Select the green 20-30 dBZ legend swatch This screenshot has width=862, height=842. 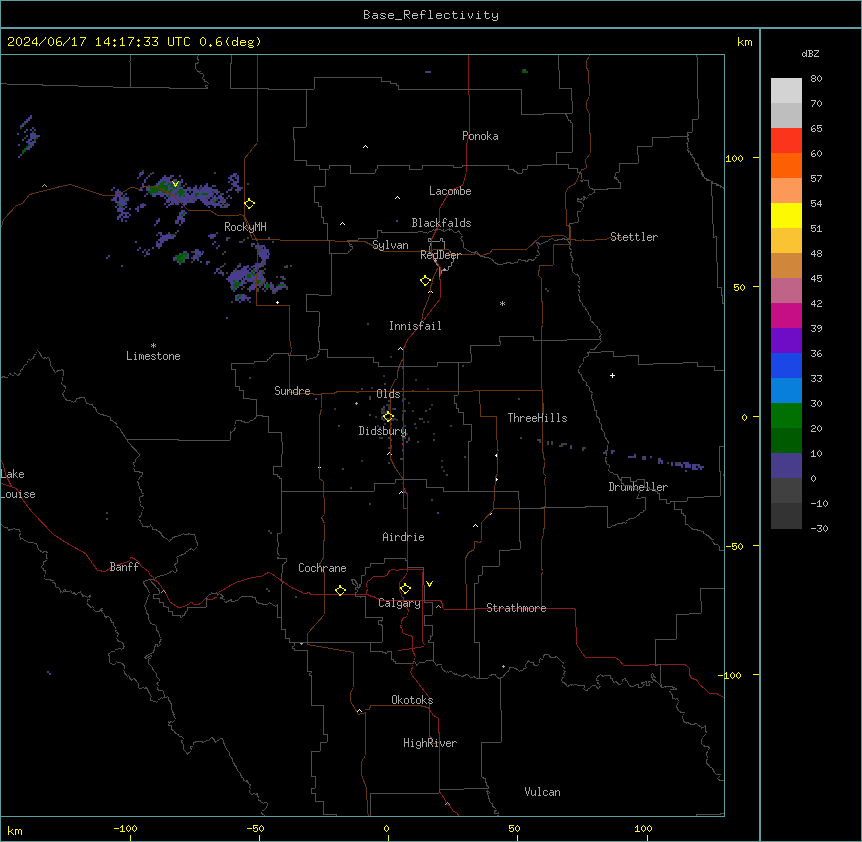coord(786,416)
